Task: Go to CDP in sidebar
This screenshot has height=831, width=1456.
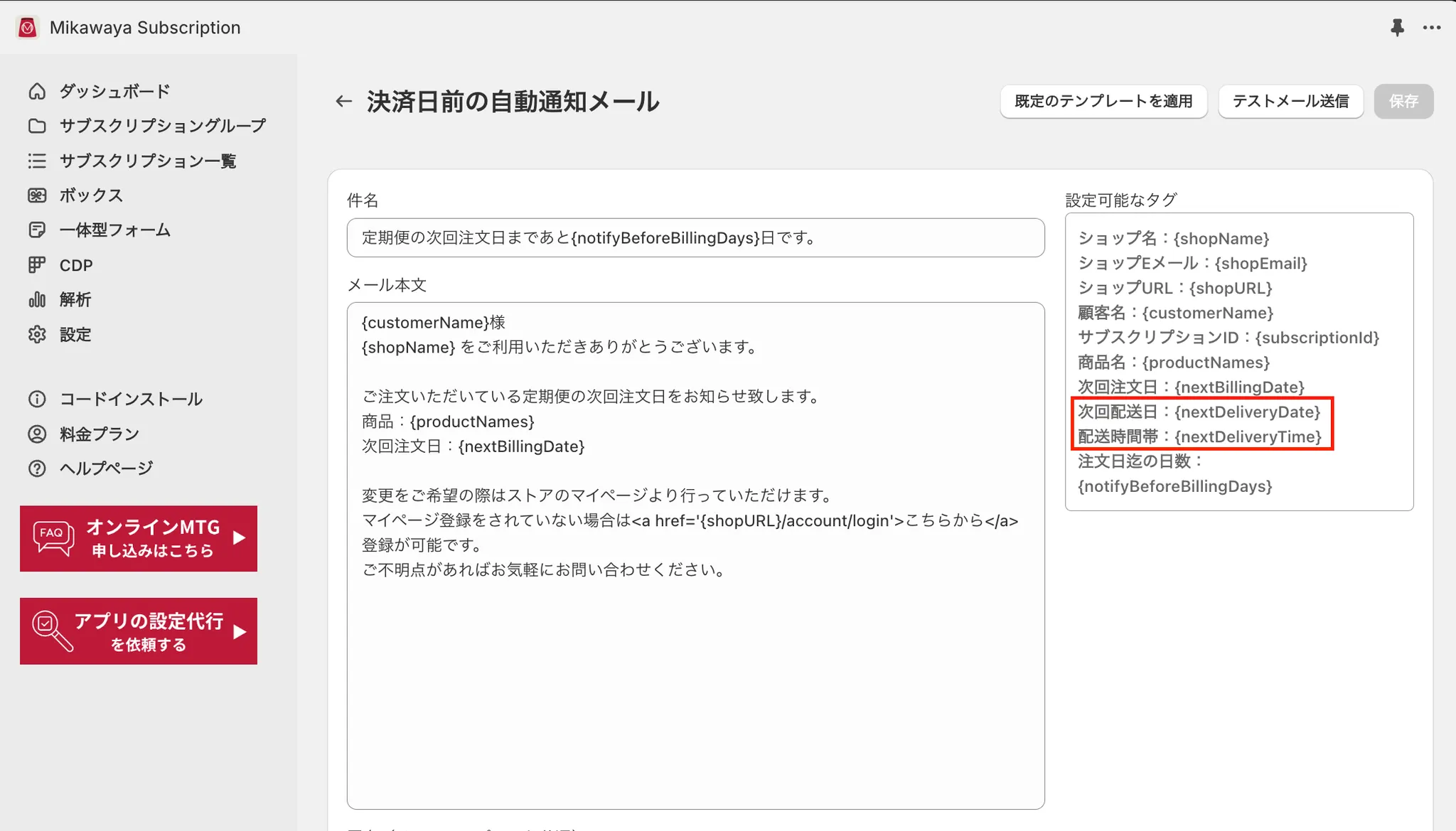Action: pyautogui.click(x=75, y=265)
